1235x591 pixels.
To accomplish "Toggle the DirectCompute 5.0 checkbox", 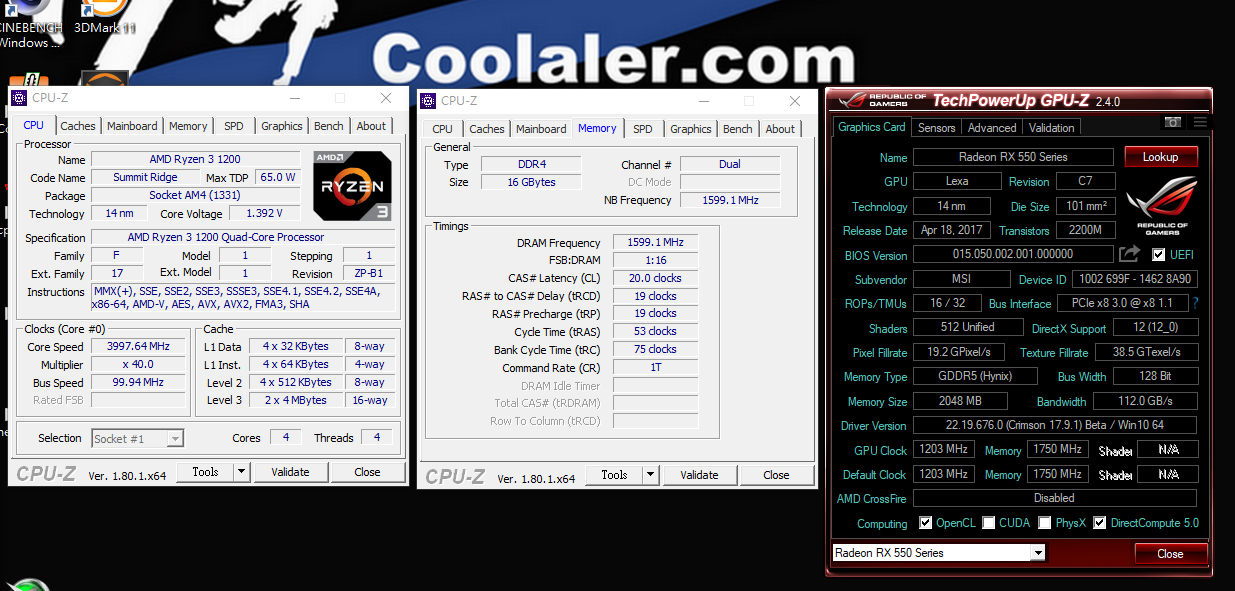I will click(1100, 523).
